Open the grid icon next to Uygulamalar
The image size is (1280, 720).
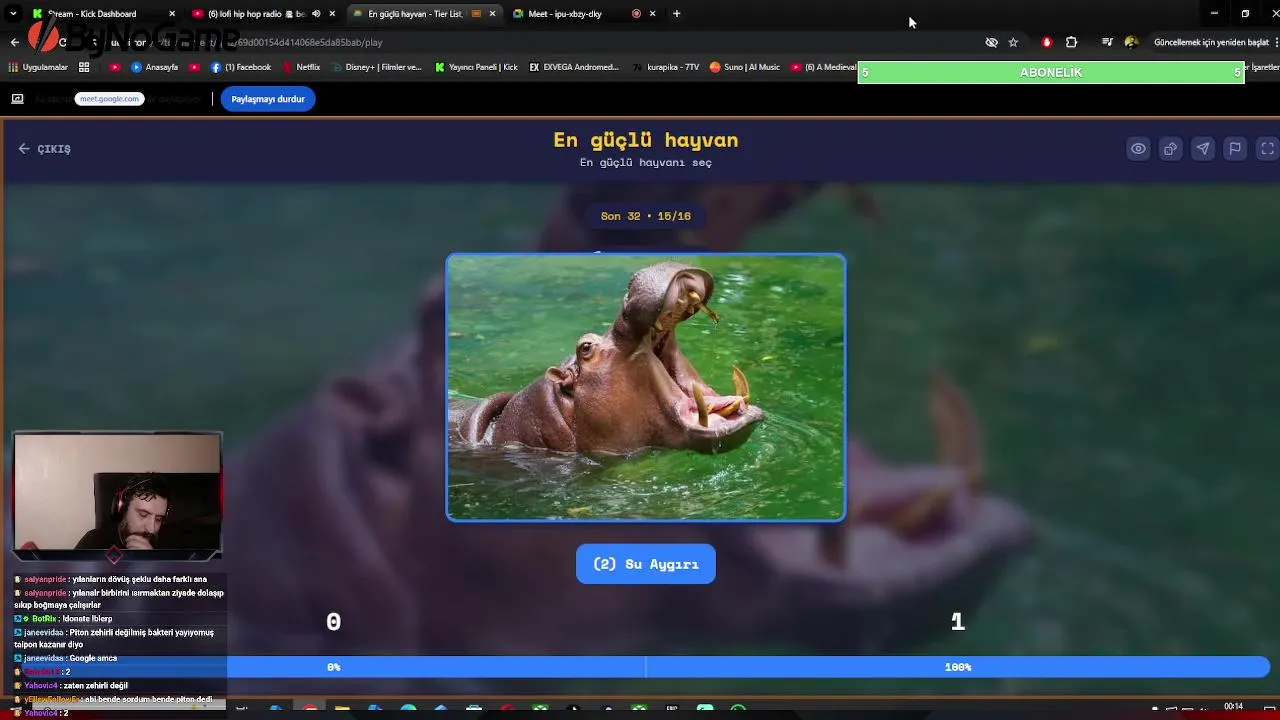pyautogui.click(x=84, y=67)
